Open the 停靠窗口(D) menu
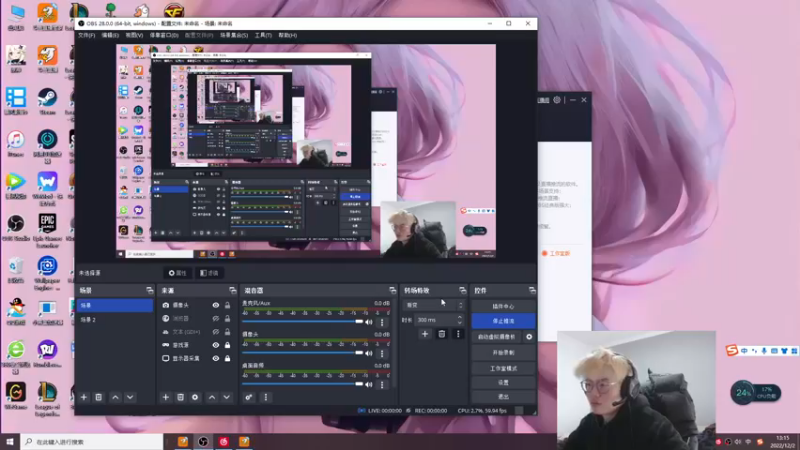The image size is (800, 450). 164,35
